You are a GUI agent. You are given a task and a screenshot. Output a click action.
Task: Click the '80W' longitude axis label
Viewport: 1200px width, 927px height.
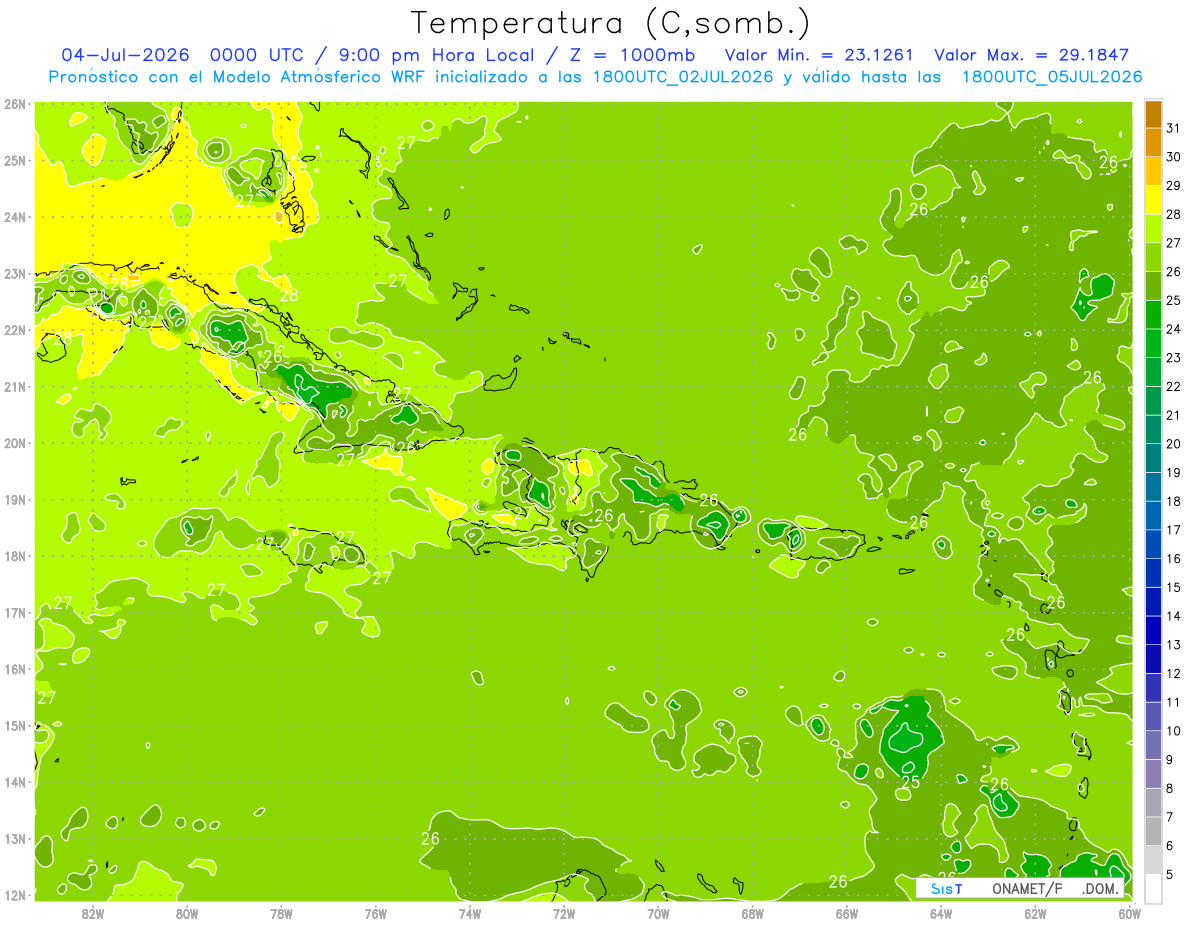(x=186, y=913)
